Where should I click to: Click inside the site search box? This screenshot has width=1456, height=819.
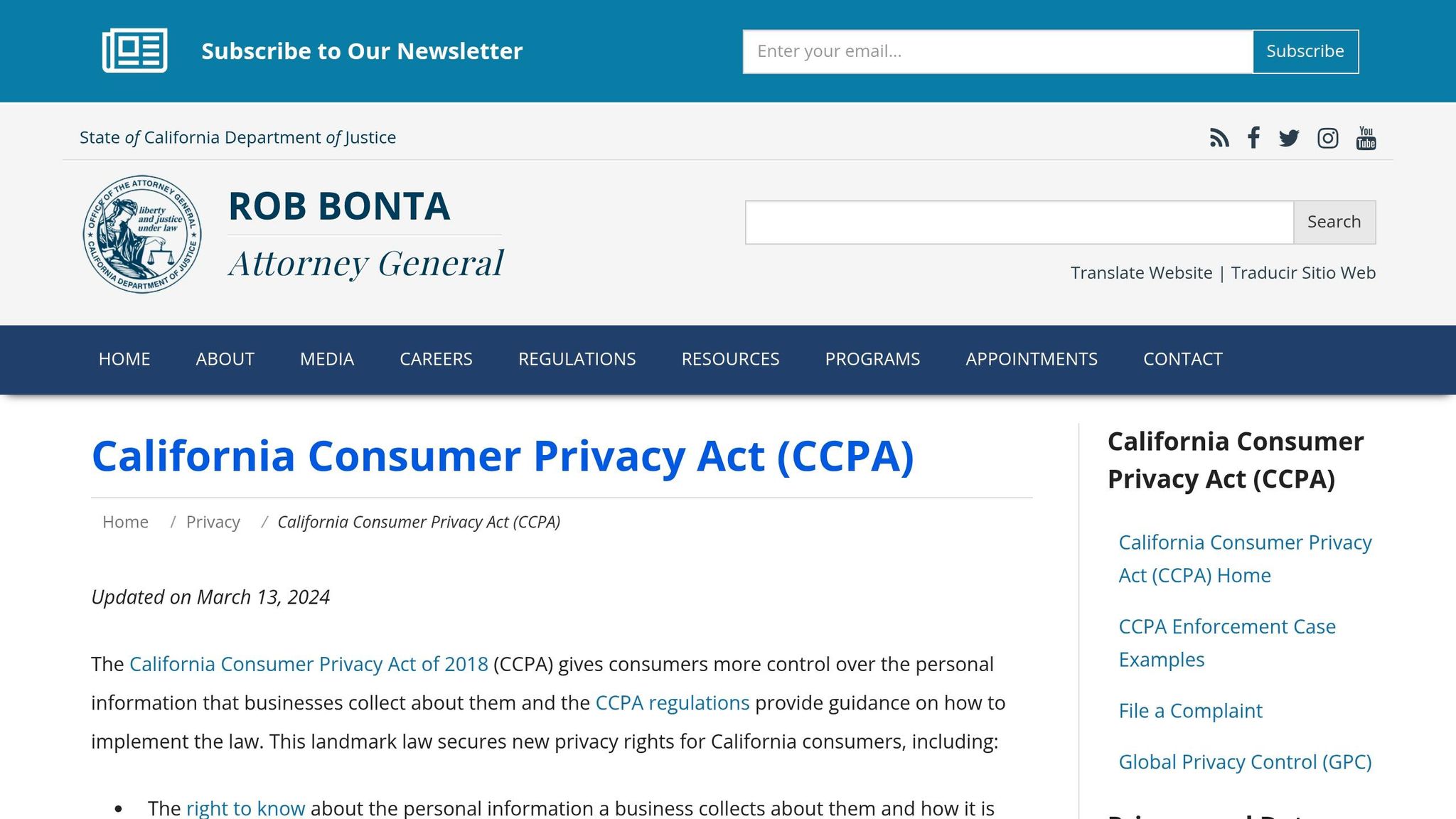point(1019,221)
